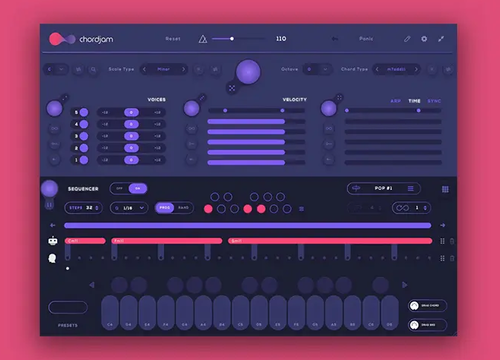Play the C4 pad key
This screenshot has height=360, width=500.
[x=110, y=312]
